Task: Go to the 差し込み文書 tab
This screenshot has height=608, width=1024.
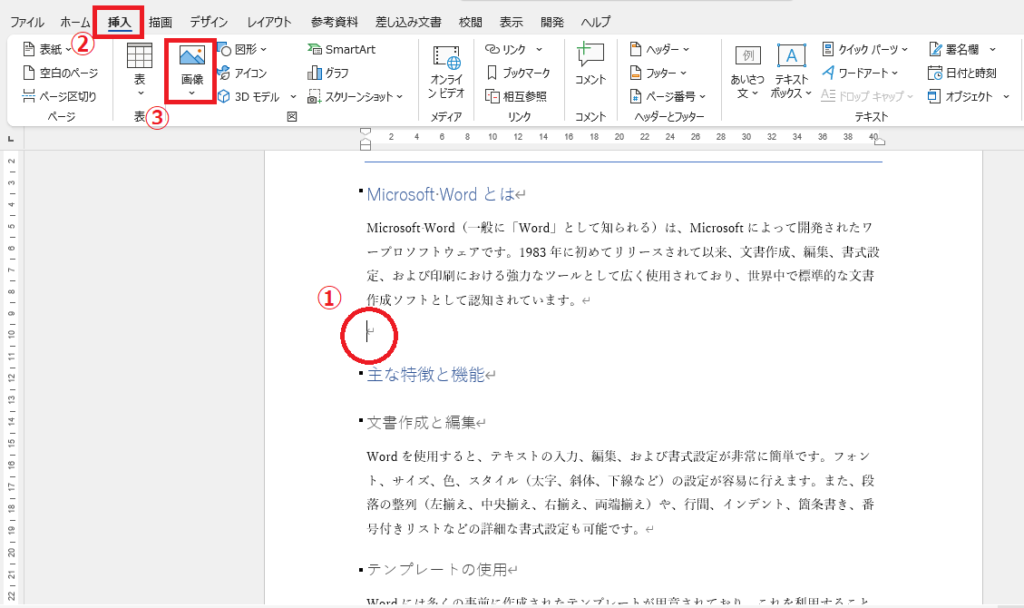Action: point(408,22)
